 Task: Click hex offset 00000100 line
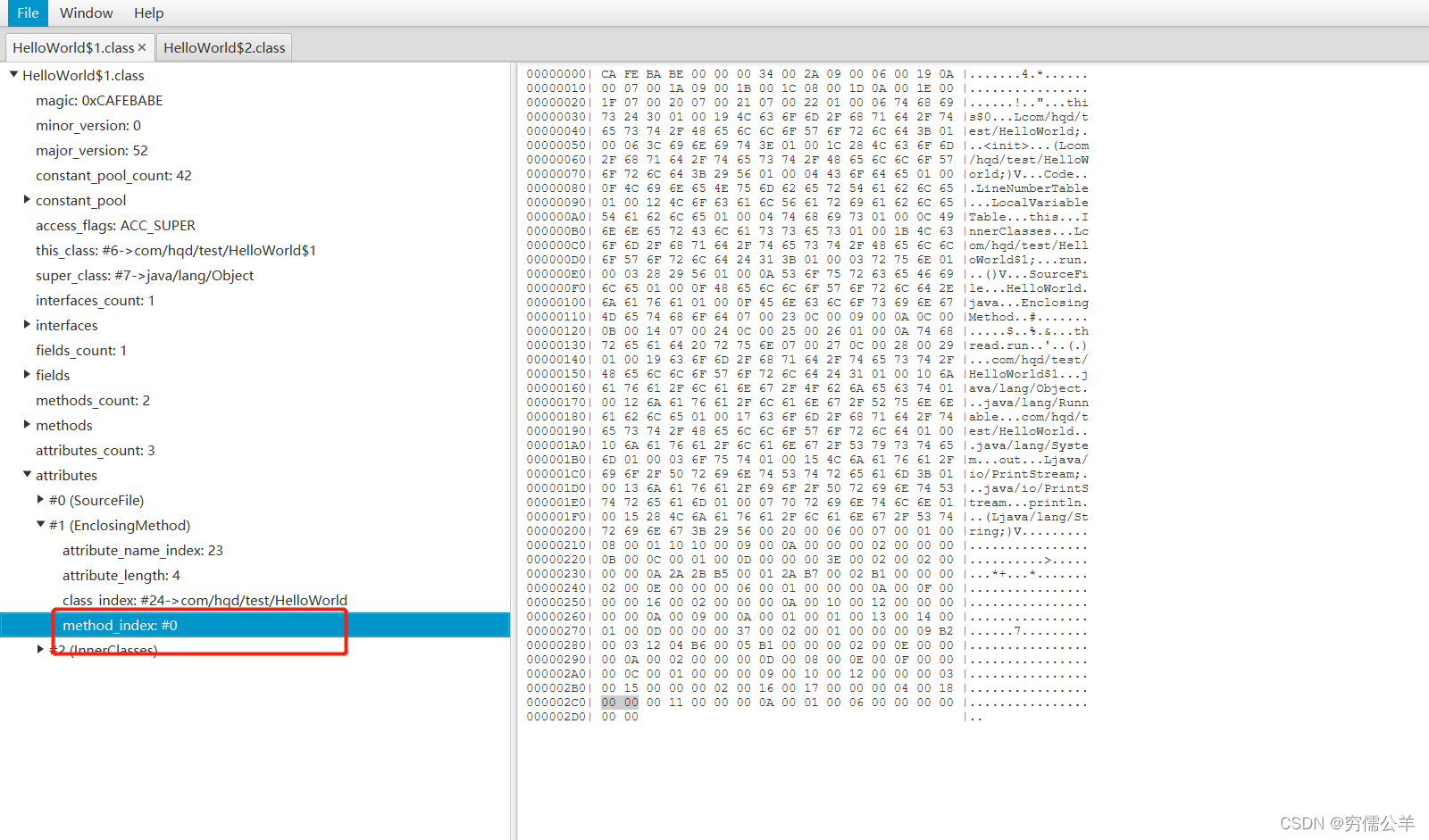(x=556, y=303)
